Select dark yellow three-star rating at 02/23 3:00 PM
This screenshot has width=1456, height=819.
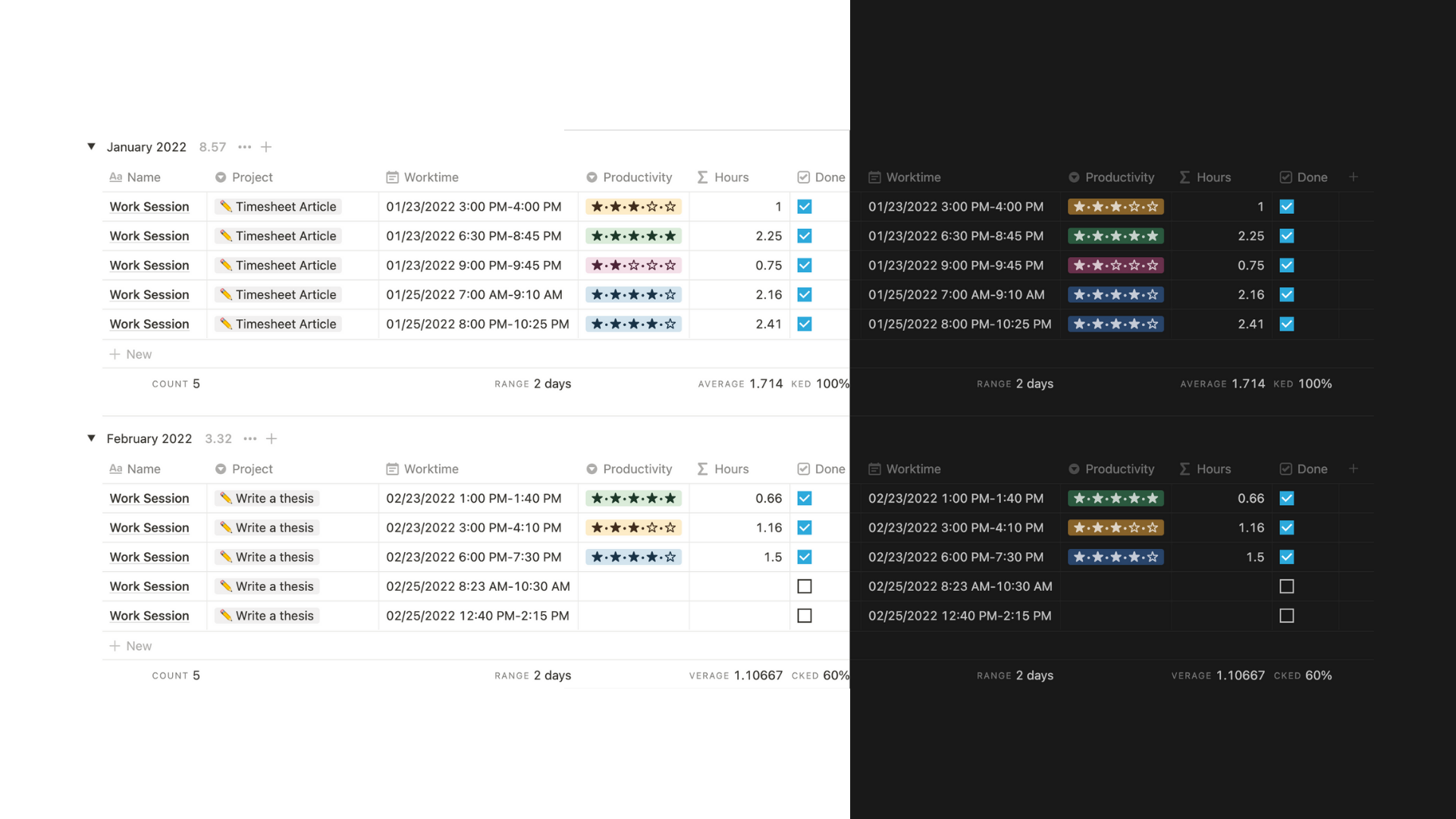(x=1116, y=528)
